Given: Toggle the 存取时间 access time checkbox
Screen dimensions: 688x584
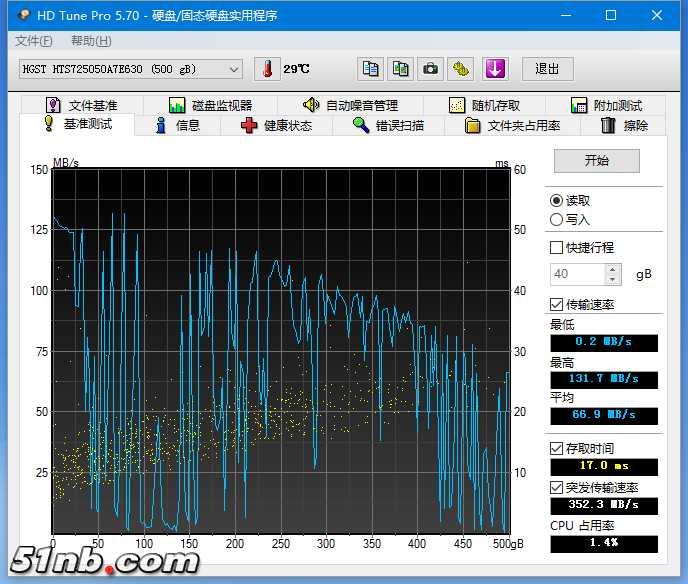Looking at the screenshot, I should pyautogui.click(x=557, y=448).
